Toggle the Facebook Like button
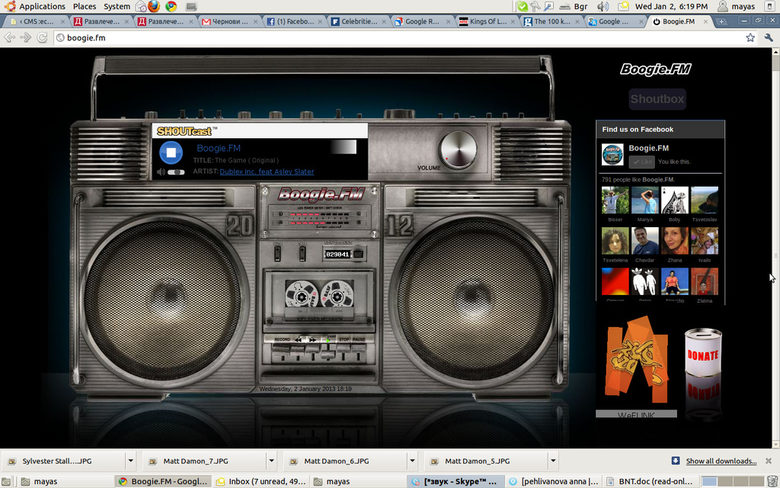Screen dimensions: 780x488 click(x=641, y=162)
